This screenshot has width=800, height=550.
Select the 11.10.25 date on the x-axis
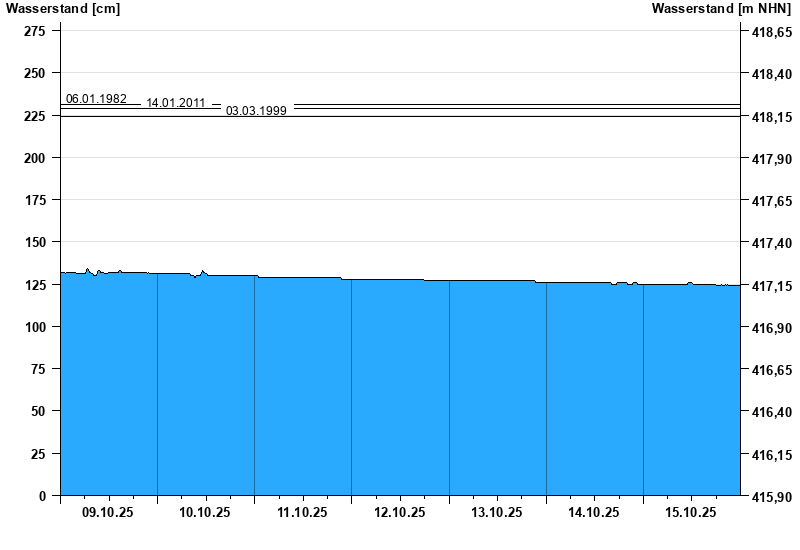coord(302,512)
